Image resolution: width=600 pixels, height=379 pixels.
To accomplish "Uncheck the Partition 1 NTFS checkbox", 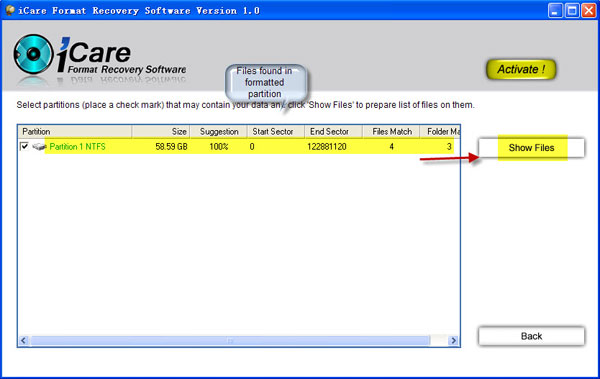I will [24, 146].
